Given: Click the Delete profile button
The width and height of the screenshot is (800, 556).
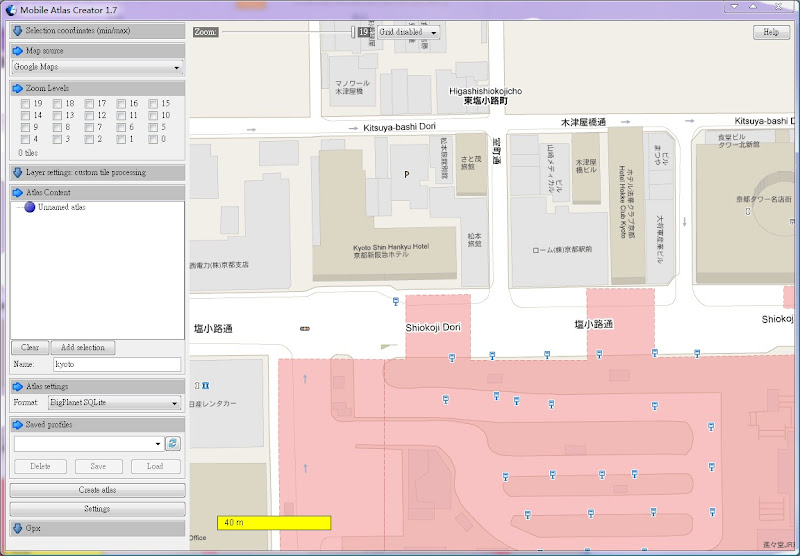Looking at the screenshot, I should pos(40,466).
